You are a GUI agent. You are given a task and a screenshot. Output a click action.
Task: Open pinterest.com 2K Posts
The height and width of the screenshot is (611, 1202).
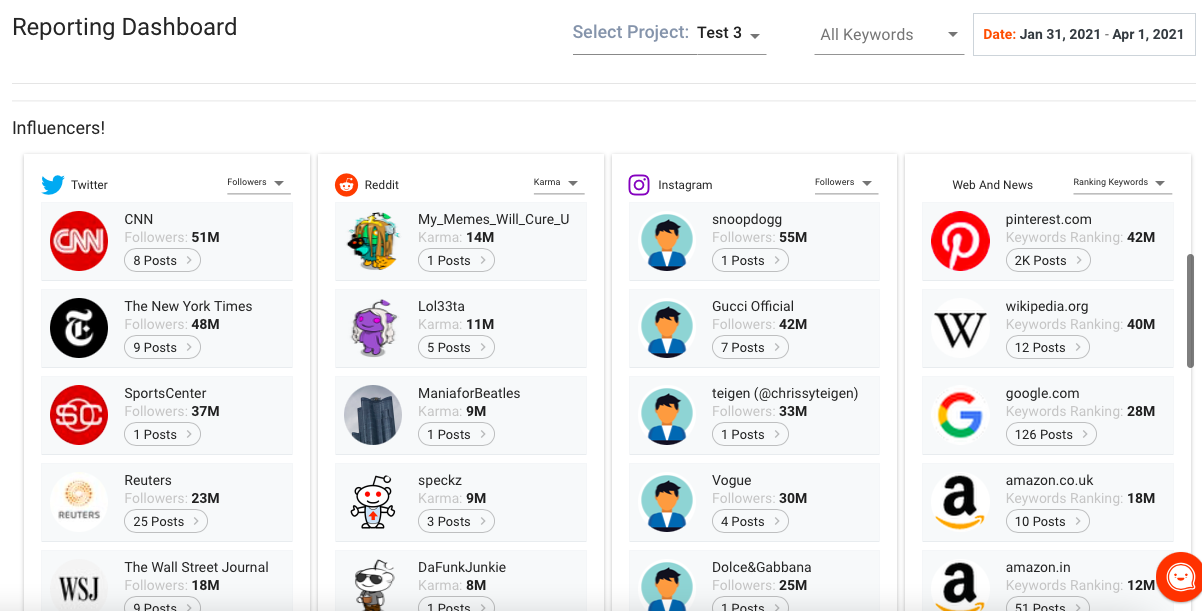click(1048, 261)
